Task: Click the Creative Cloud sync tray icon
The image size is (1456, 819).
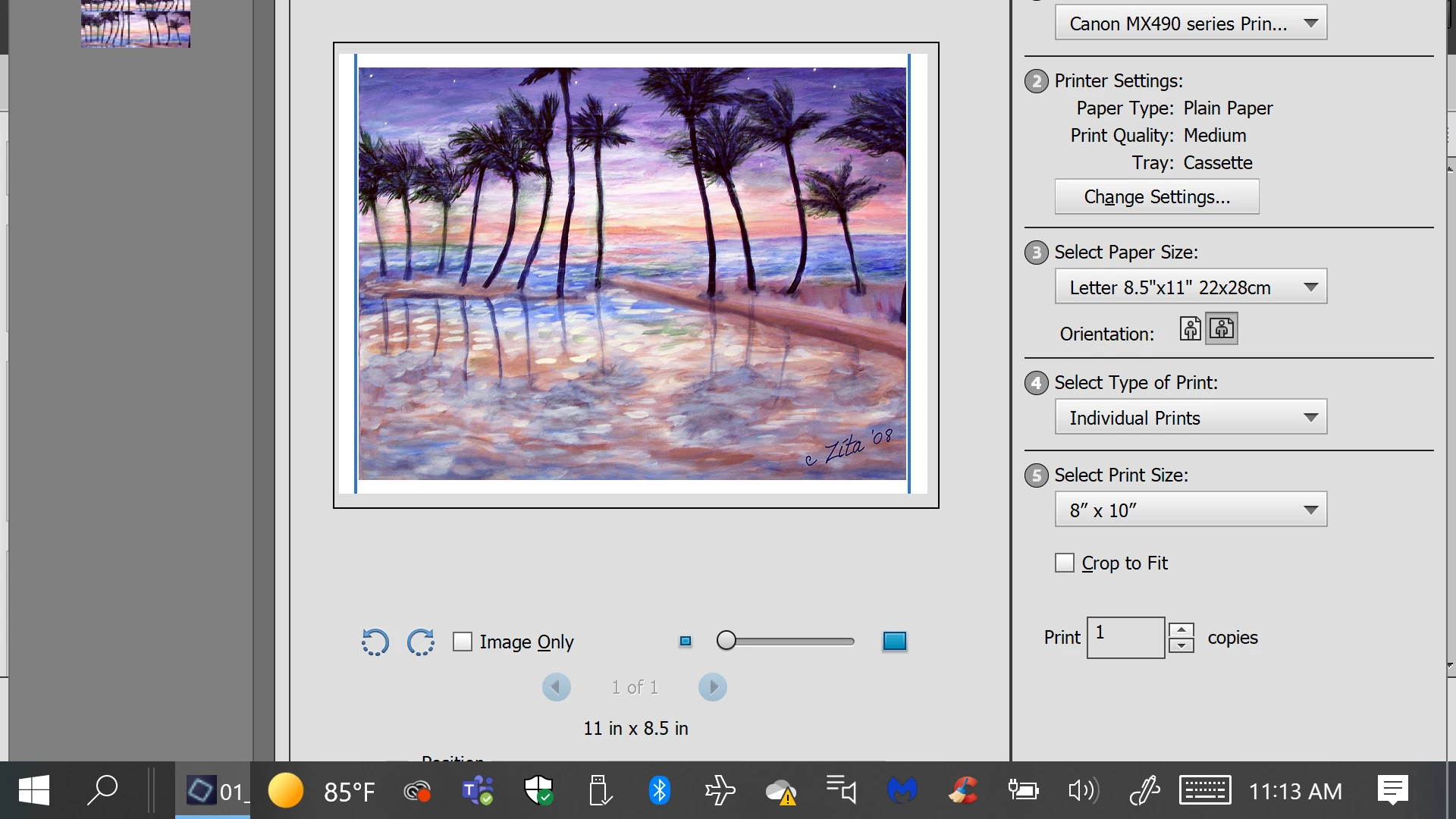Action: point(417,792)
